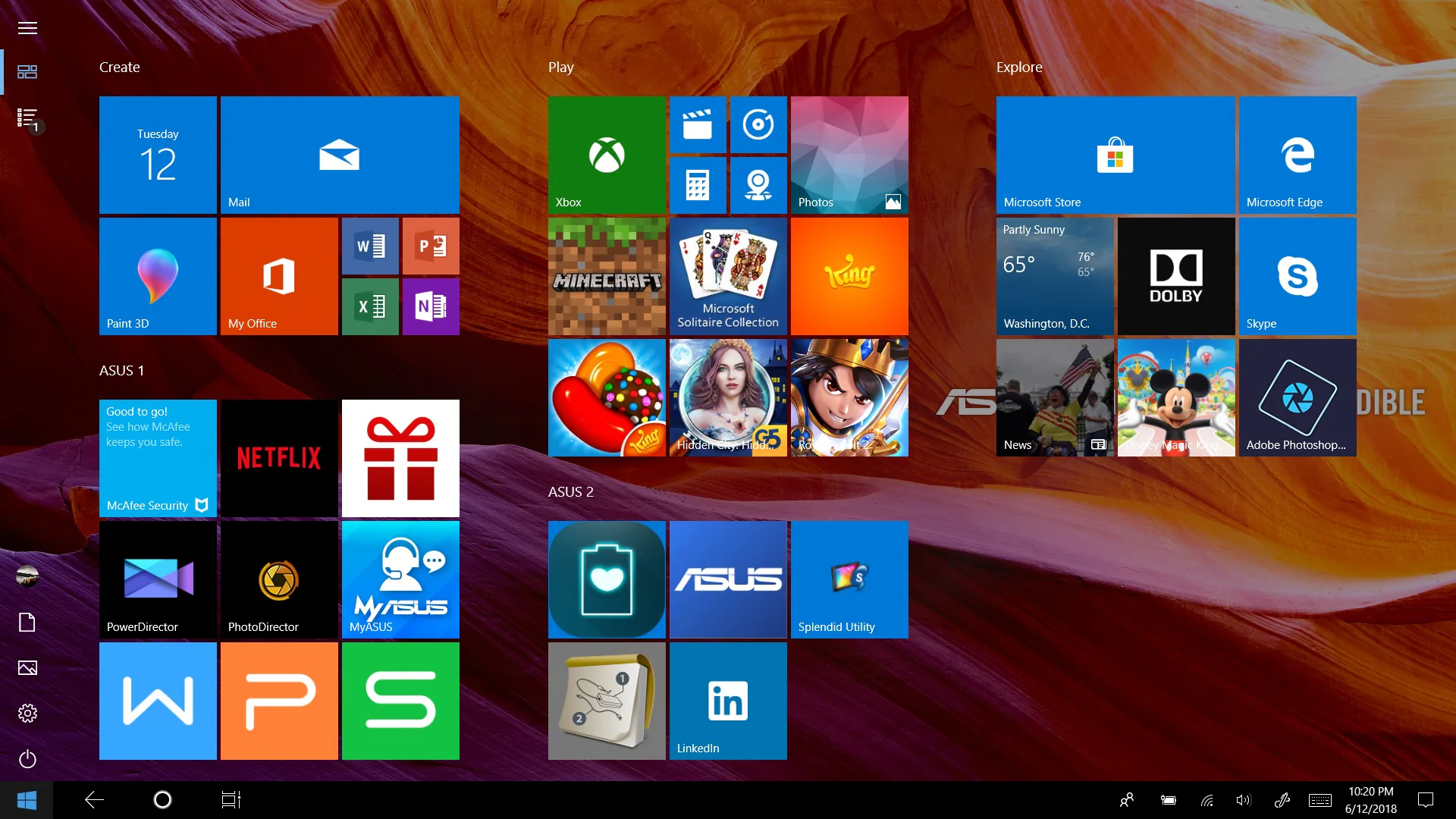Switch to pinned tiles view
Image resolution: width=1456 pixels, height=819 pixels.
pos(27,72)
